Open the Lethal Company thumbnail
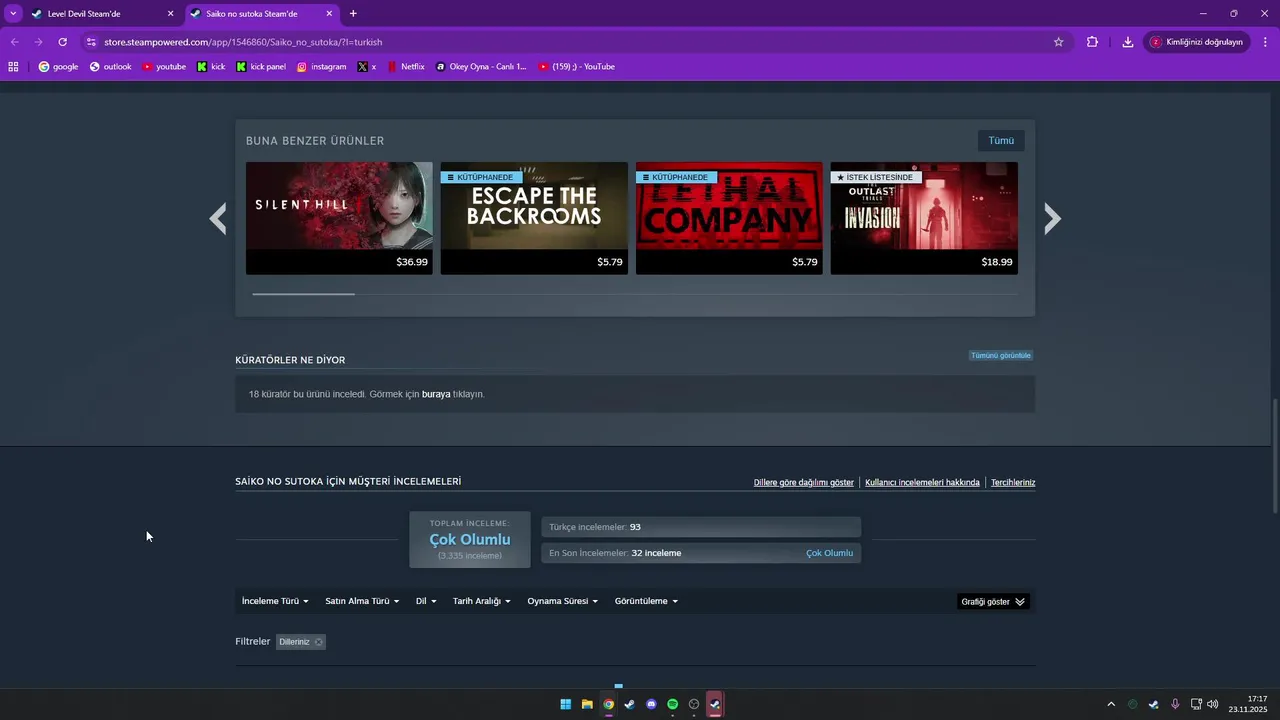Screen dimensions: 1280x720 click(x=729, y=218)
